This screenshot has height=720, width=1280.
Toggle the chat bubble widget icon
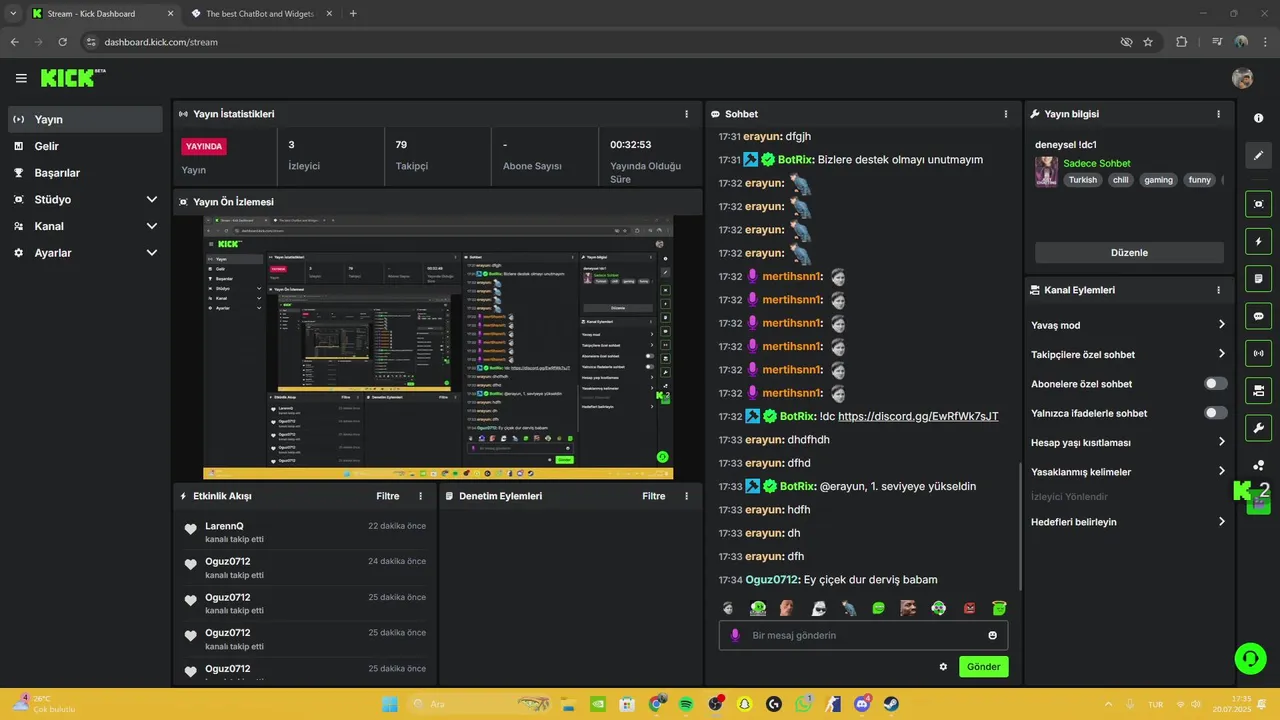pyautogui.click(x=1258, y=316)
